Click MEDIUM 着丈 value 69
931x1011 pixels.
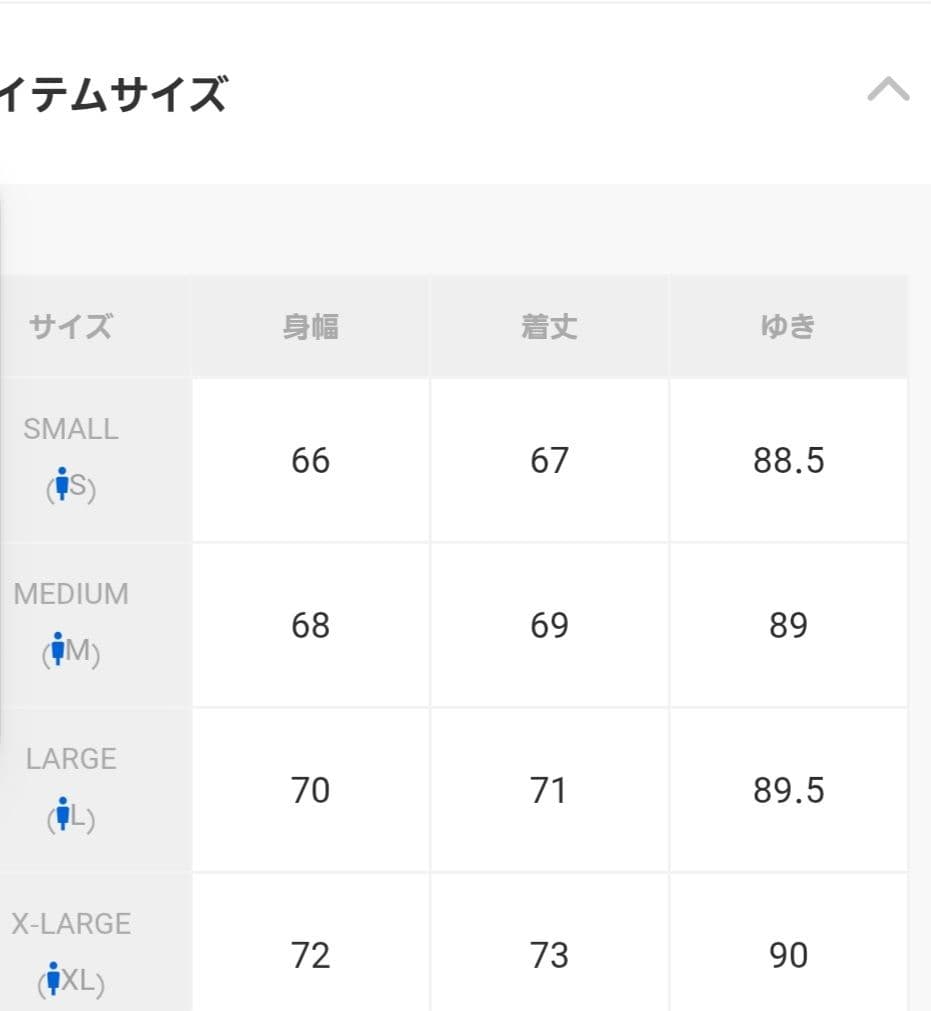pyautogui.click(x=549, y=626)
